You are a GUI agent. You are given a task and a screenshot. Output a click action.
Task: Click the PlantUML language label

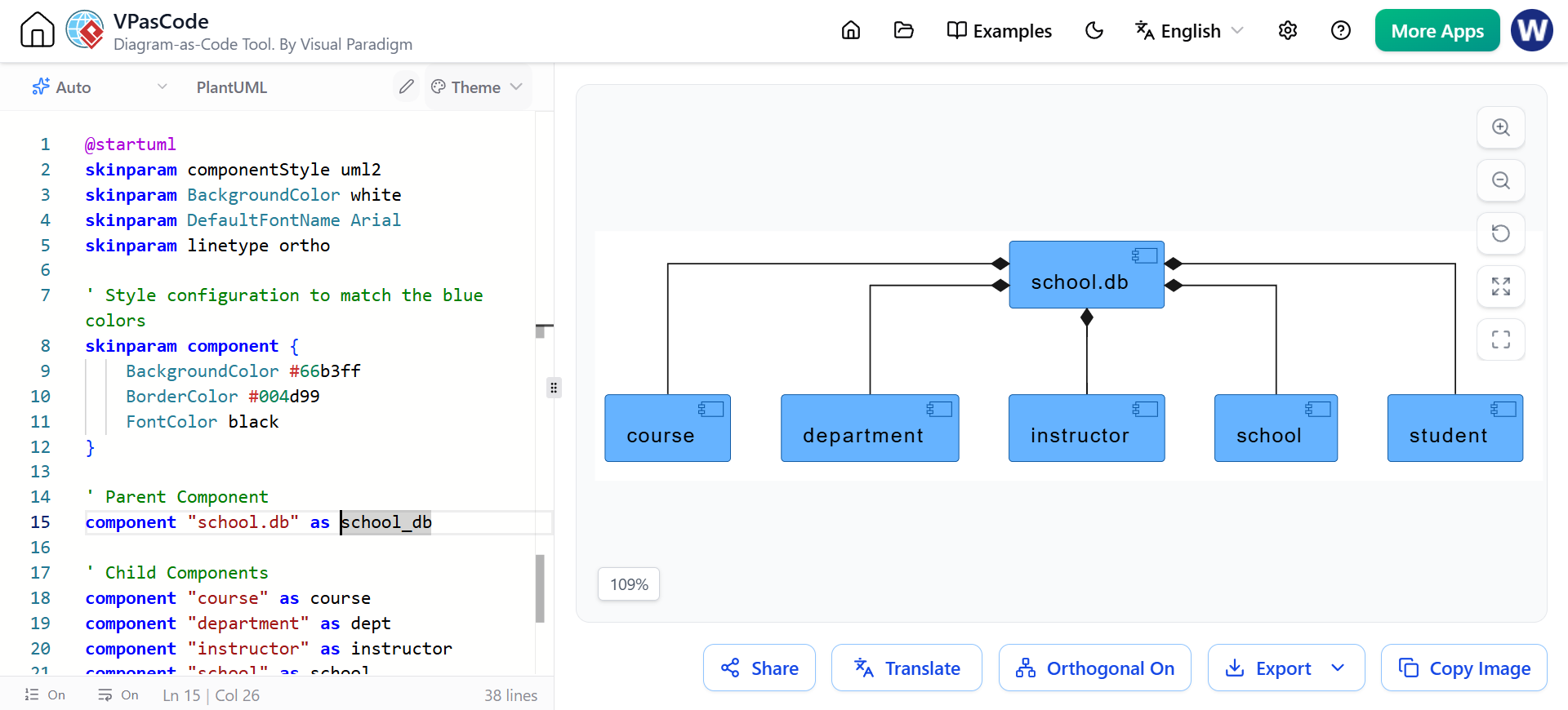point(232,87)
